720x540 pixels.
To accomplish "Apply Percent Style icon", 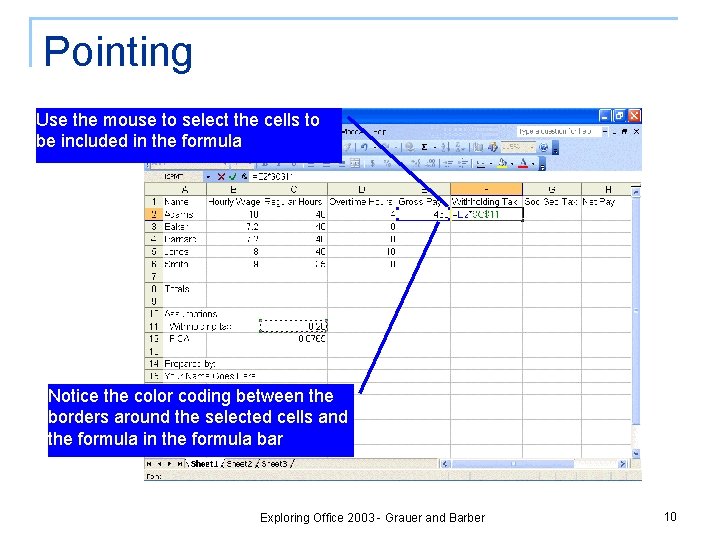I will tap(388, 163).
